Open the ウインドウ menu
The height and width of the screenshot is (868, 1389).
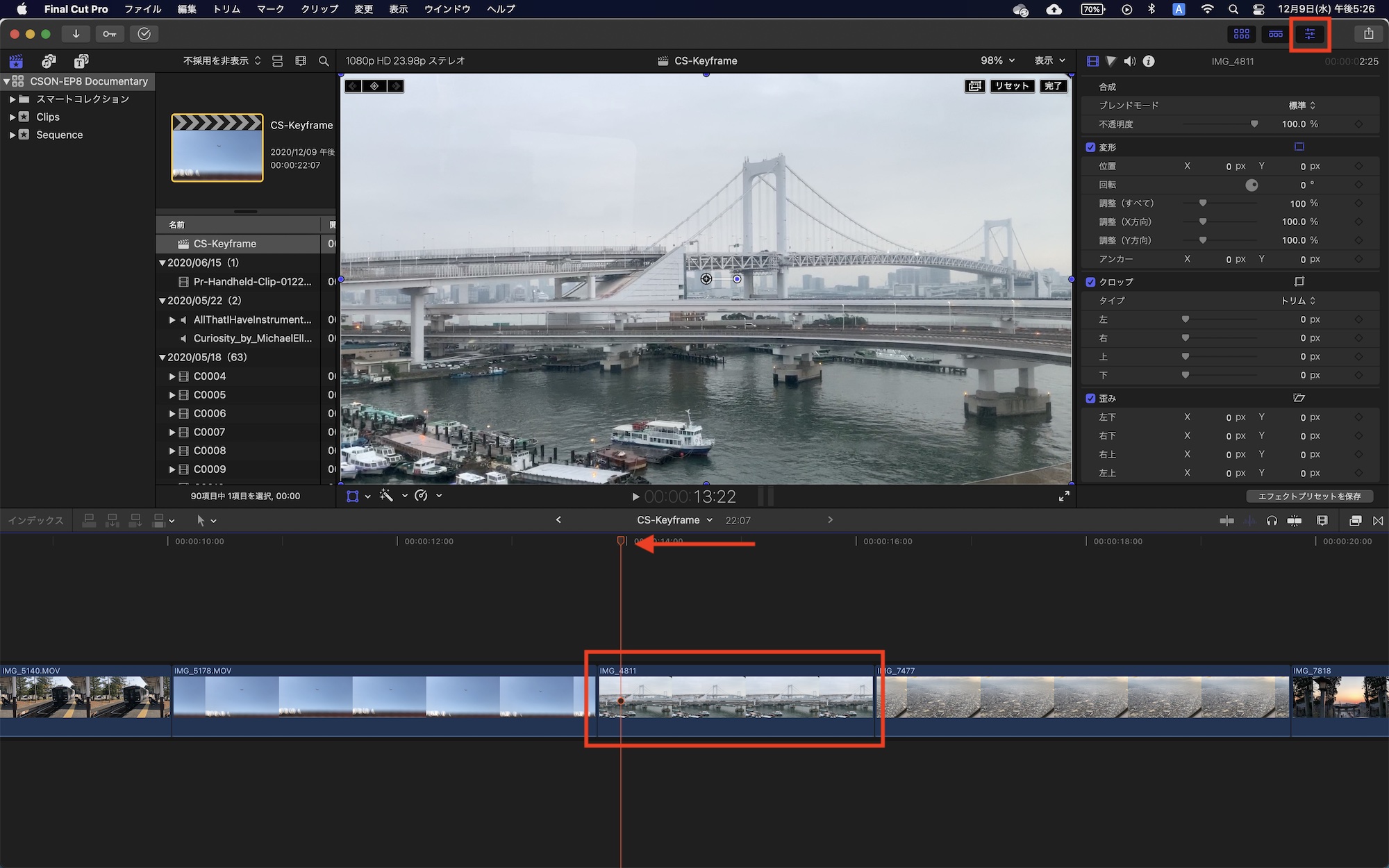point(447,9)
